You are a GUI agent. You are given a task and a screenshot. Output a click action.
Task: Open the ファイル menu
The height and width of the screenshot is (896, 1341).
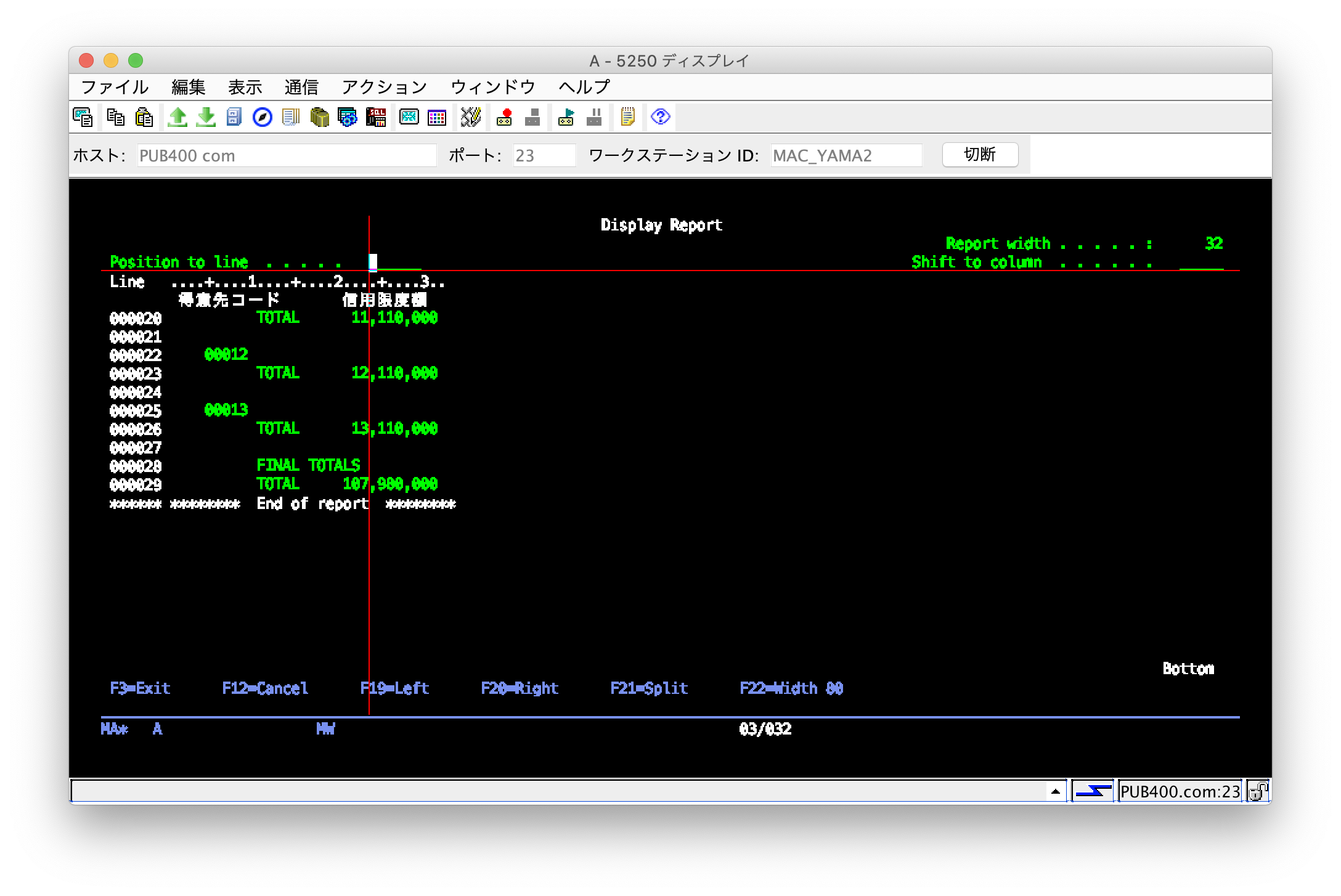(115, 87)
